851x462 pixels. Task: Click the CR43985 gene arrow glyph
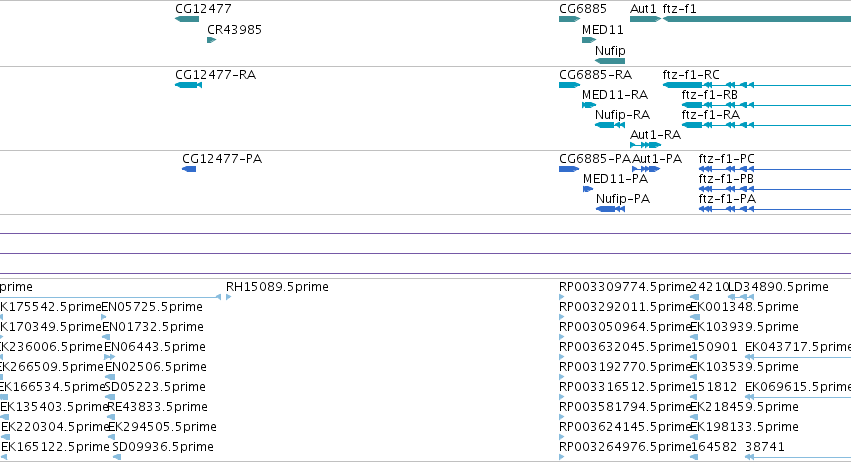tap(212, 40)
